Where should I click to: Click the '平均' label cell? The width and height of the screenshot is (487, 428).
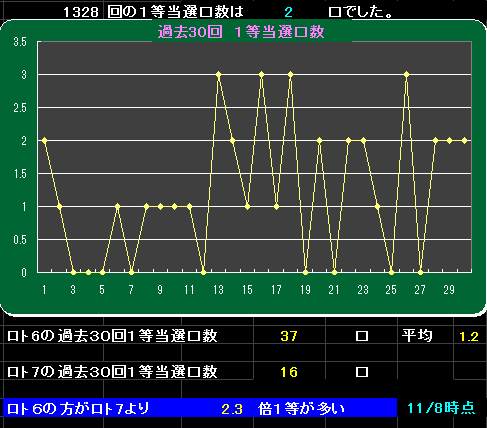tap(417, 336)
